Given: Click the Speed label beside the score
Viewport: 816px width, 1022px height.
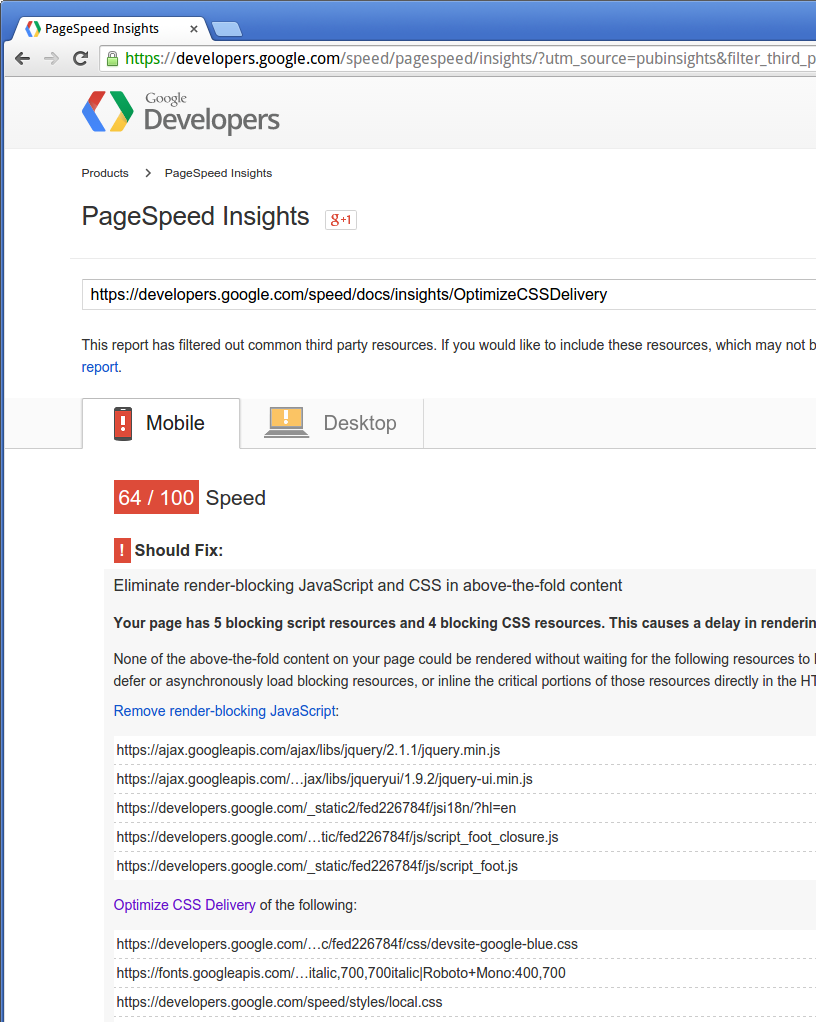Looking at the screenshot, I should [236, 498].
